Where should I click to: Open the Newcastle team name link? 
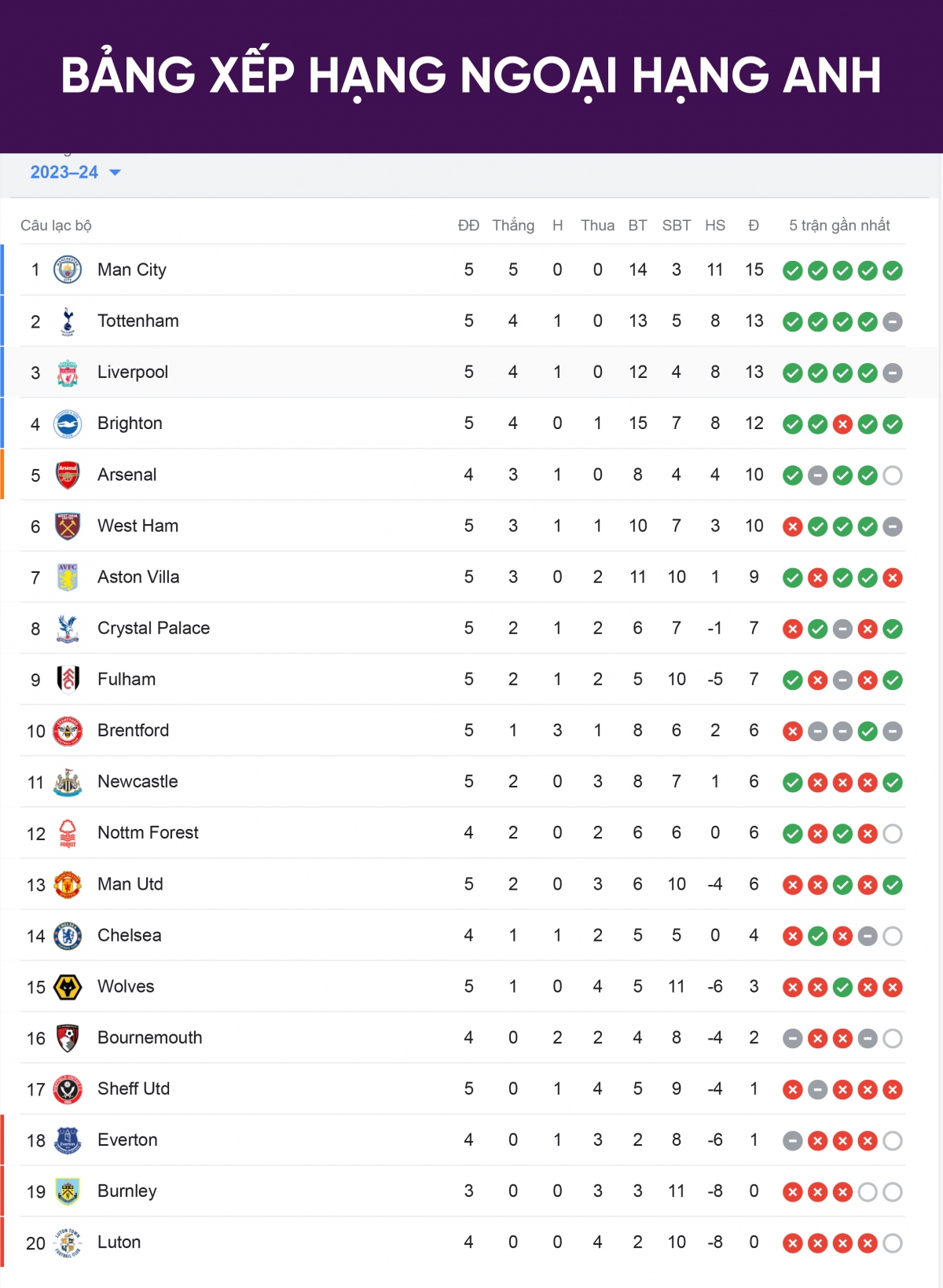(138, 781)
